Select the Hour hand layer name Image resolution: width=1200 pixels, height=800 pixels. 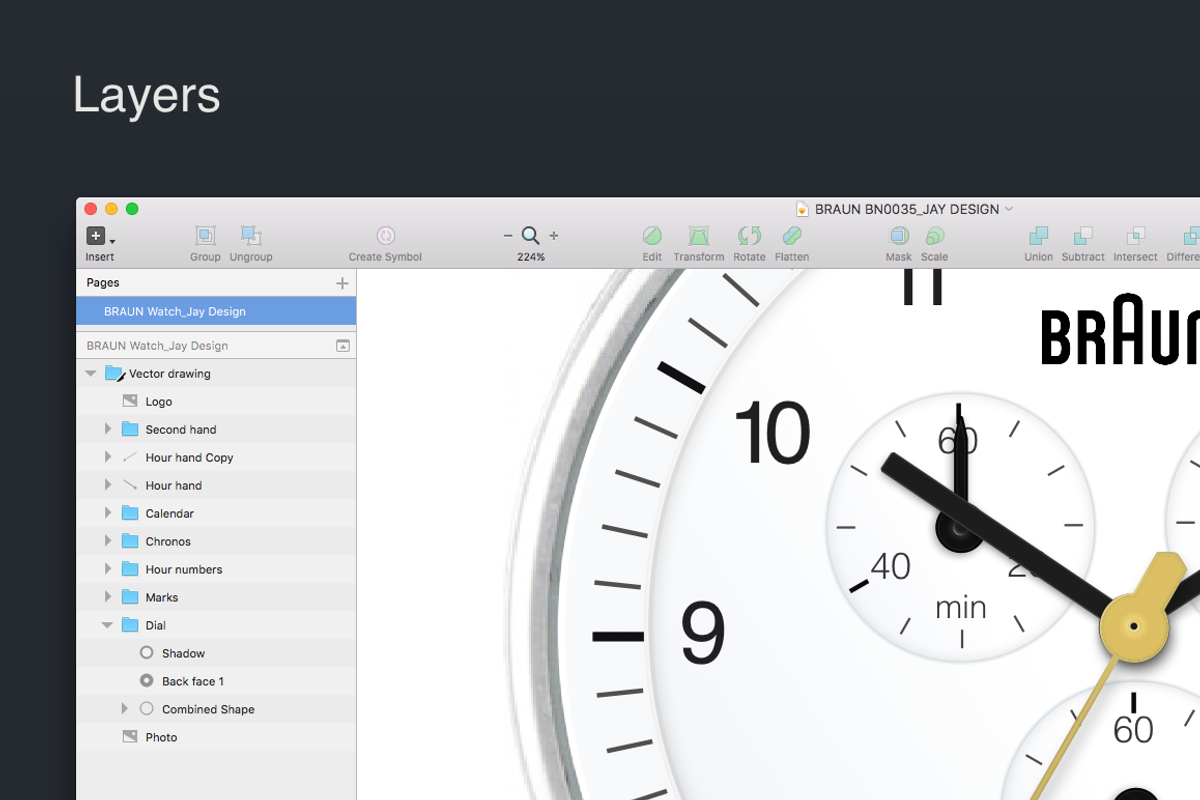pos(174,485)
